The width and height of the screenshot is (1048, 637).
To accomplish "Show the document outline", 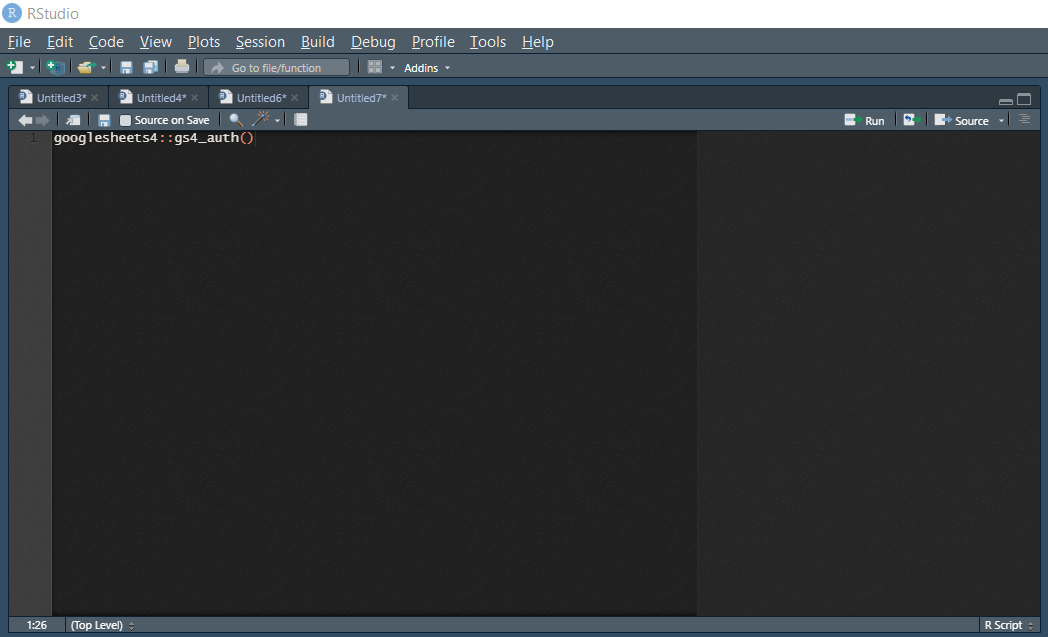I will tap(1024, 120).
